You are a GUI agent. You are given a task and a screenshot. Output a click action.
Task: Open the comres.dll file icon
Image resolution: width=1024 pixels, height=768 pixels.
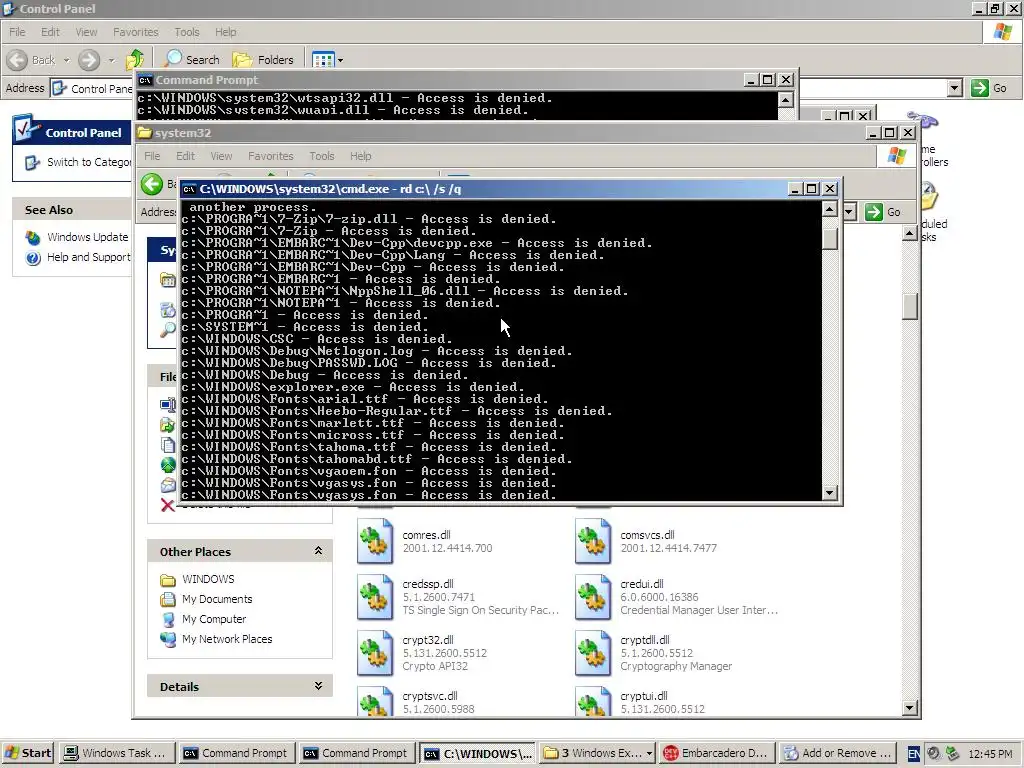pos(376,541)
